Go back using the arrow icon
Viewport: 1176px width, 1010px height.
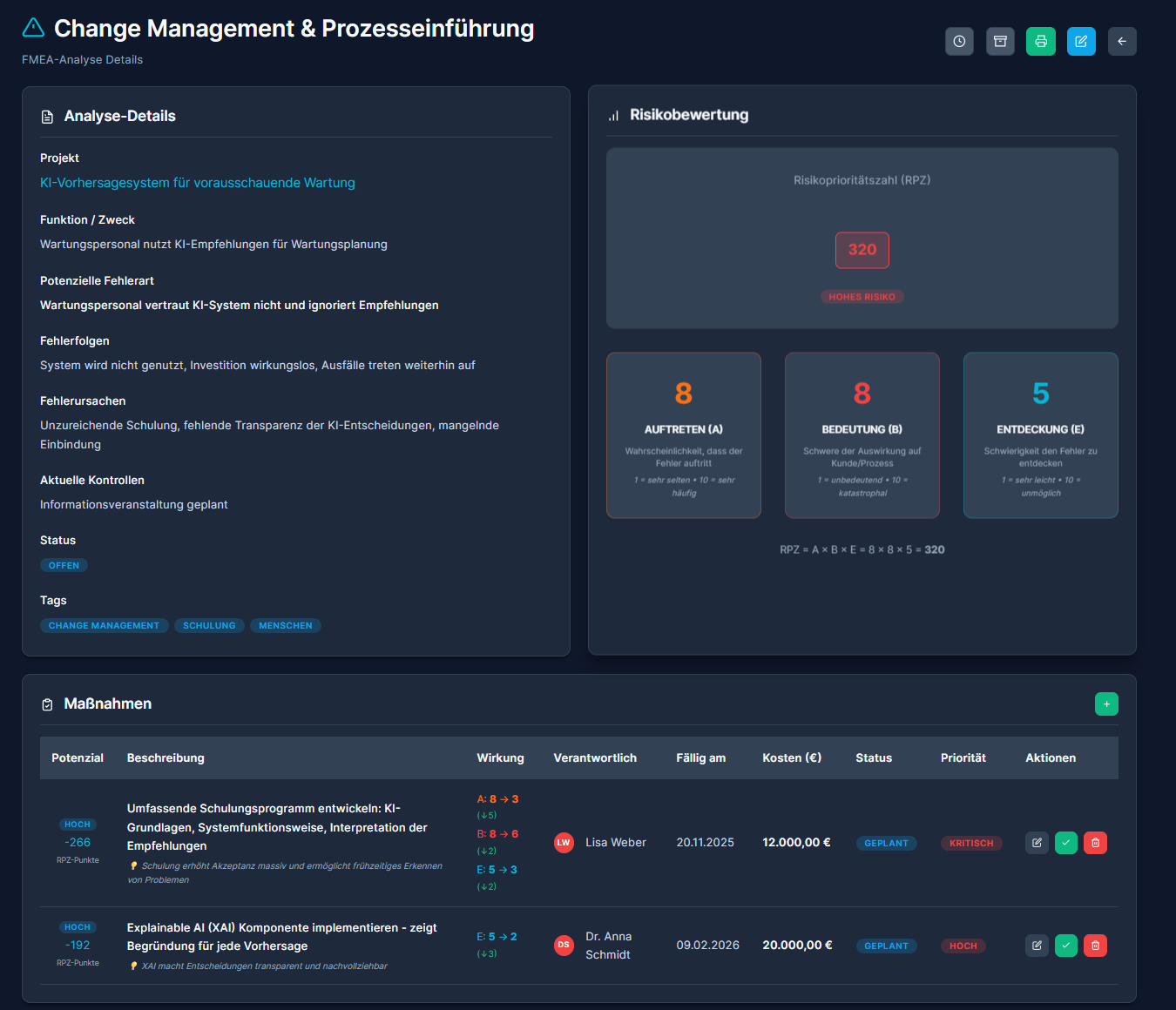[1122, 41]
